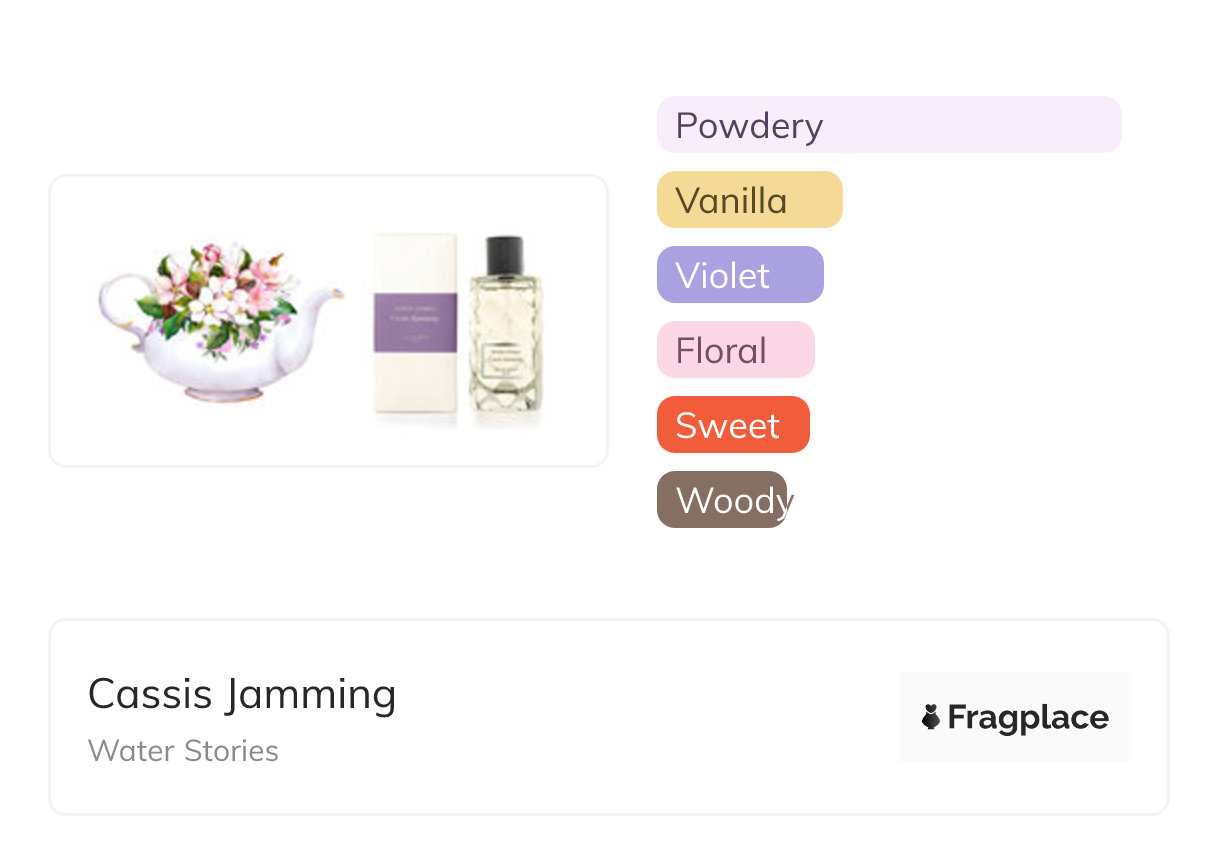
Task: Select the Powdery accord bar
Action: 888,125
